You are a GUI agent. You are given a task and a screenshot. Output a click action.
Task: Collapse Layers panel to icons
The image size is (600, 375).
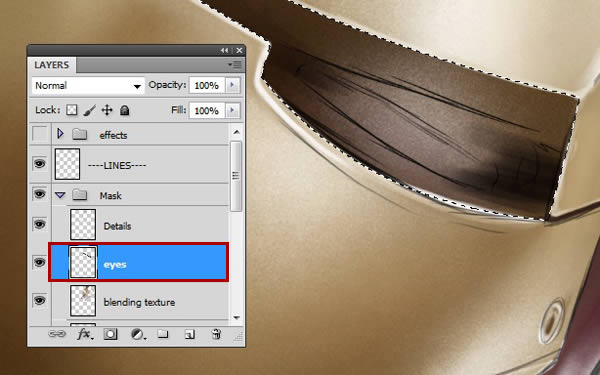tap(225, 51)
